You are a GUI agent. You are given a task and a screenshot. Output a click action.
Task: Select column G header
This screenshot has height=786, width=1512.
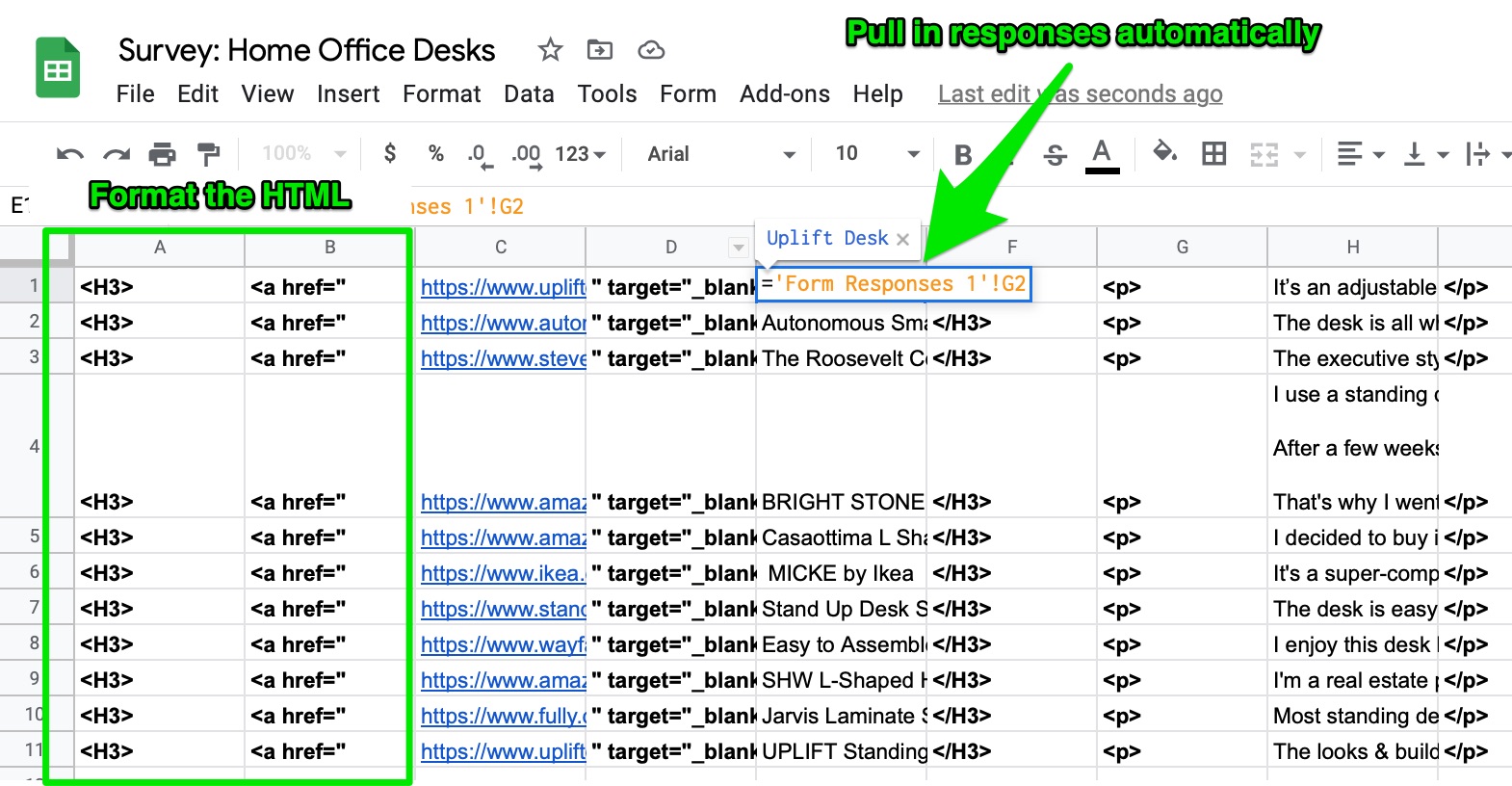coord(1182,248)
